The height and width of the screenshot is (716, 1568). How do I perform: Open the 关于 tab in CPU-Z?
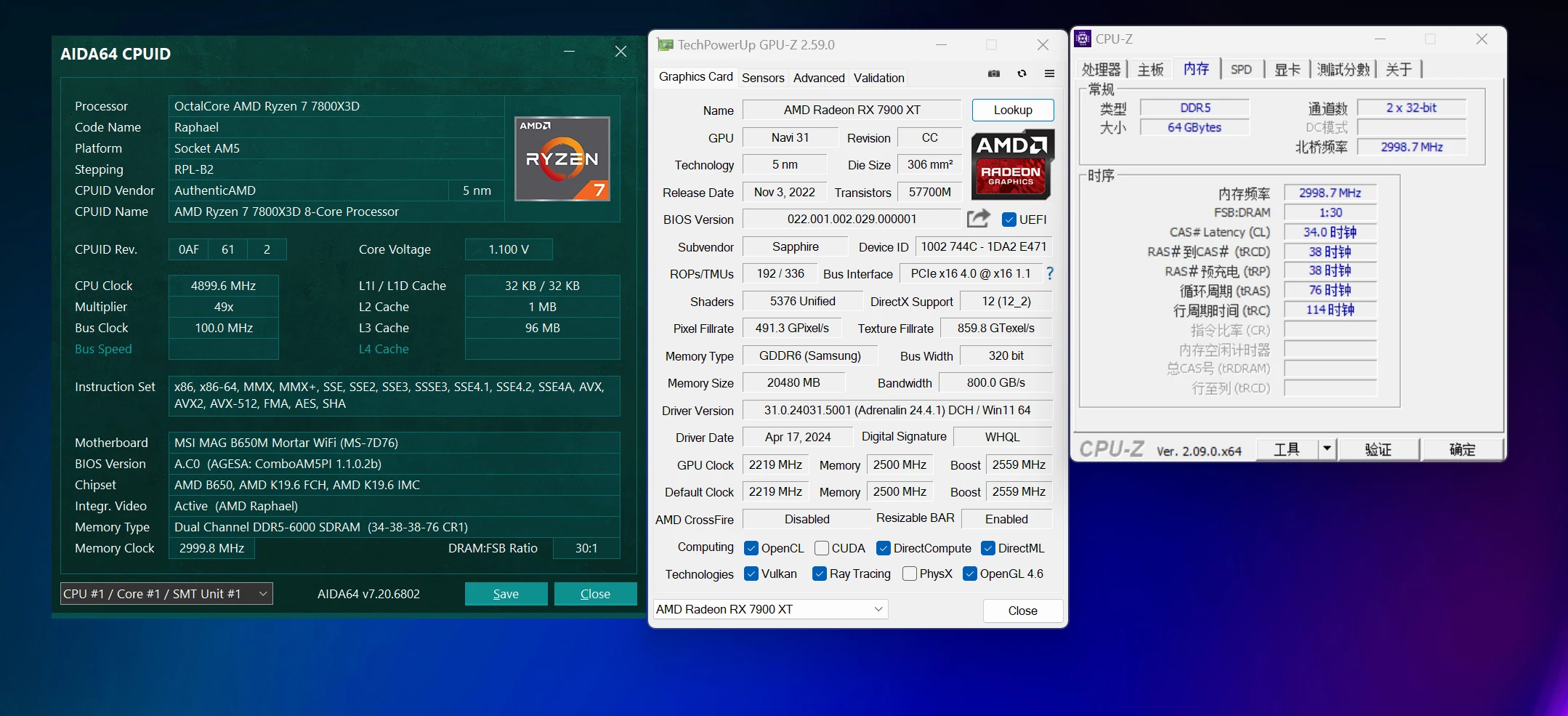click(x=1399, y=69)
